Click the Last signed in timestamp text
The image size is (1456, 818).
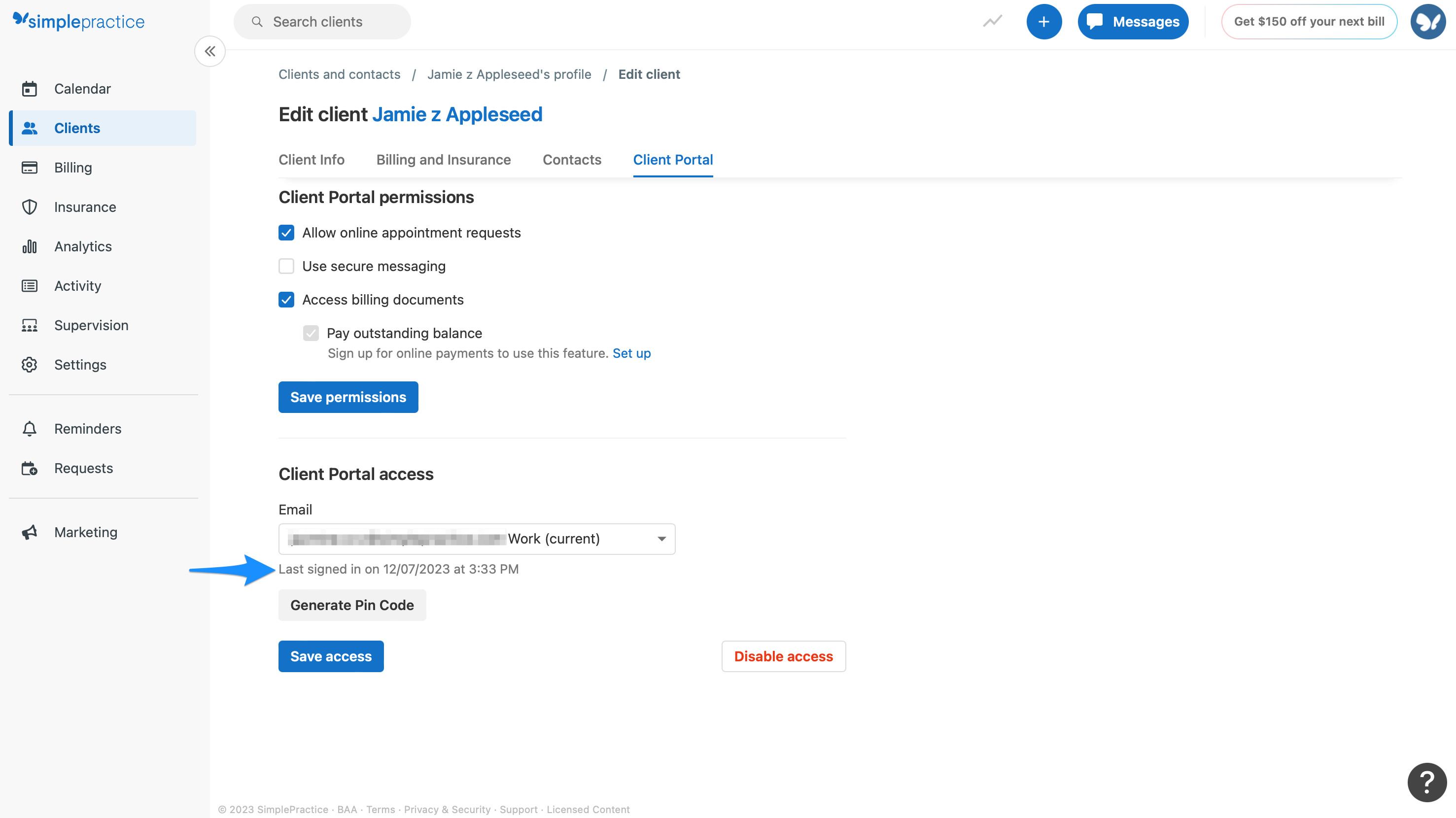[398, 569]
